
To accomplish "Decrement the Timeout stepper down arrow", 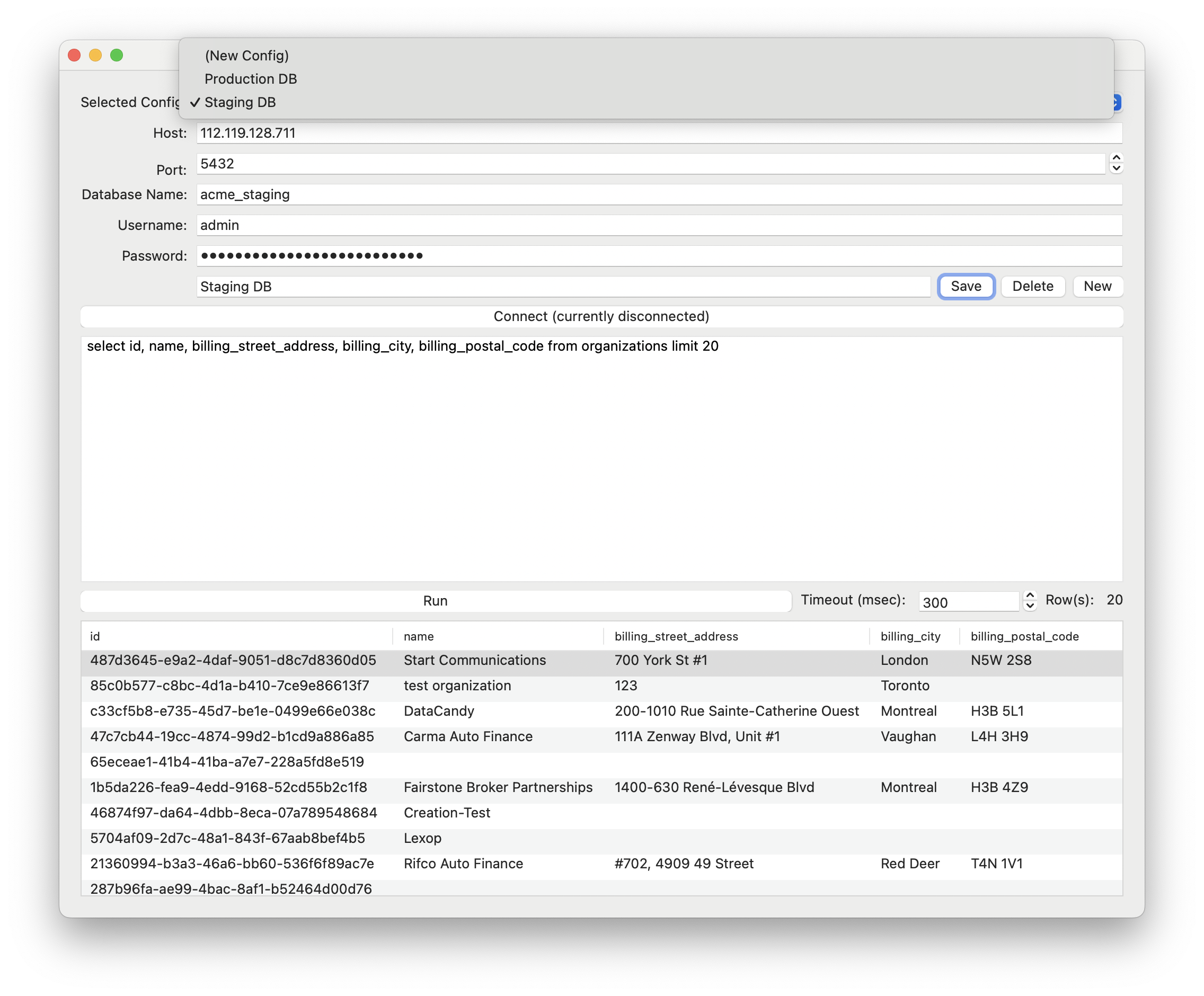I will [1030, 606].
